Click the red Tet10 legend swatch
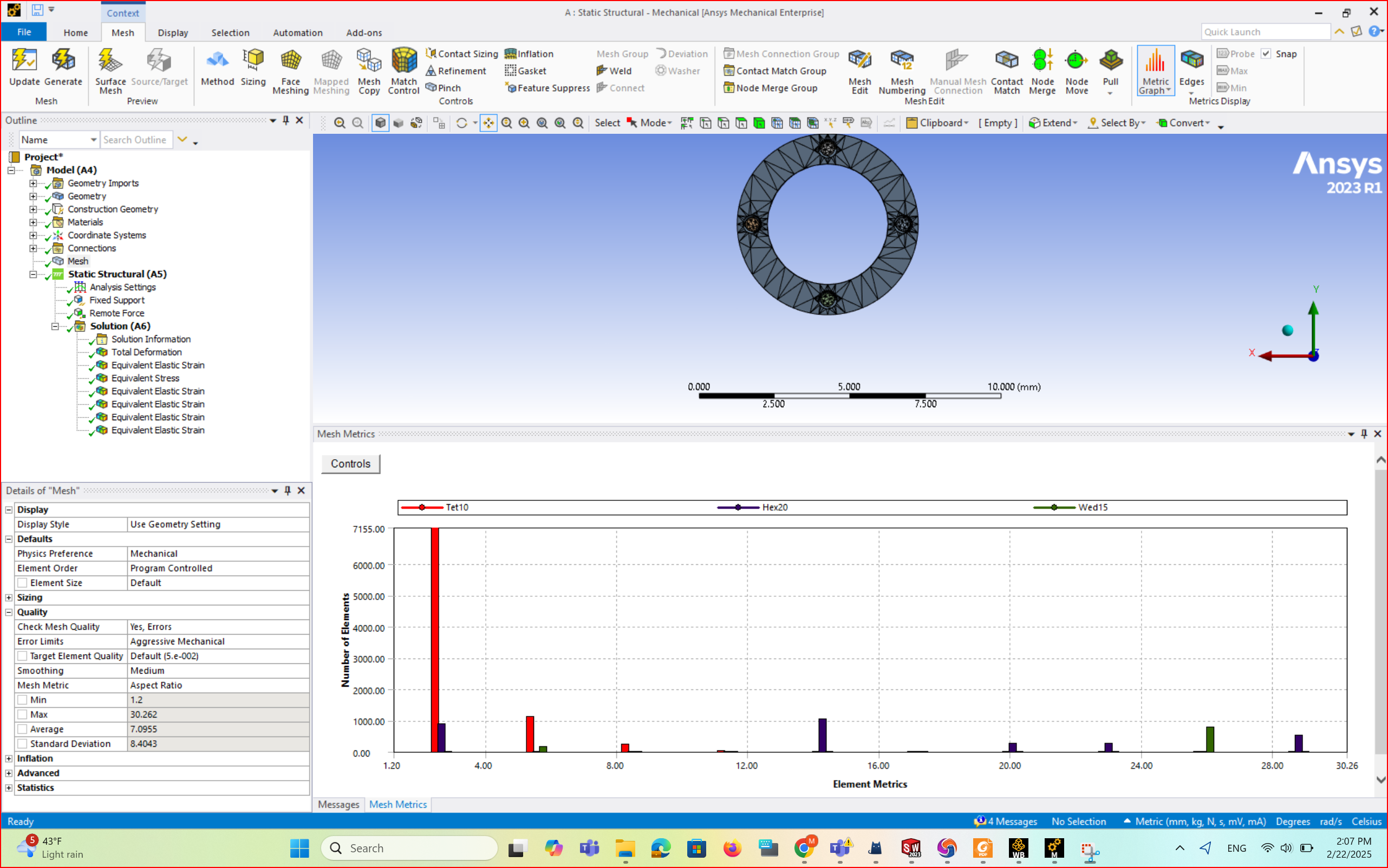 point(422,507)
